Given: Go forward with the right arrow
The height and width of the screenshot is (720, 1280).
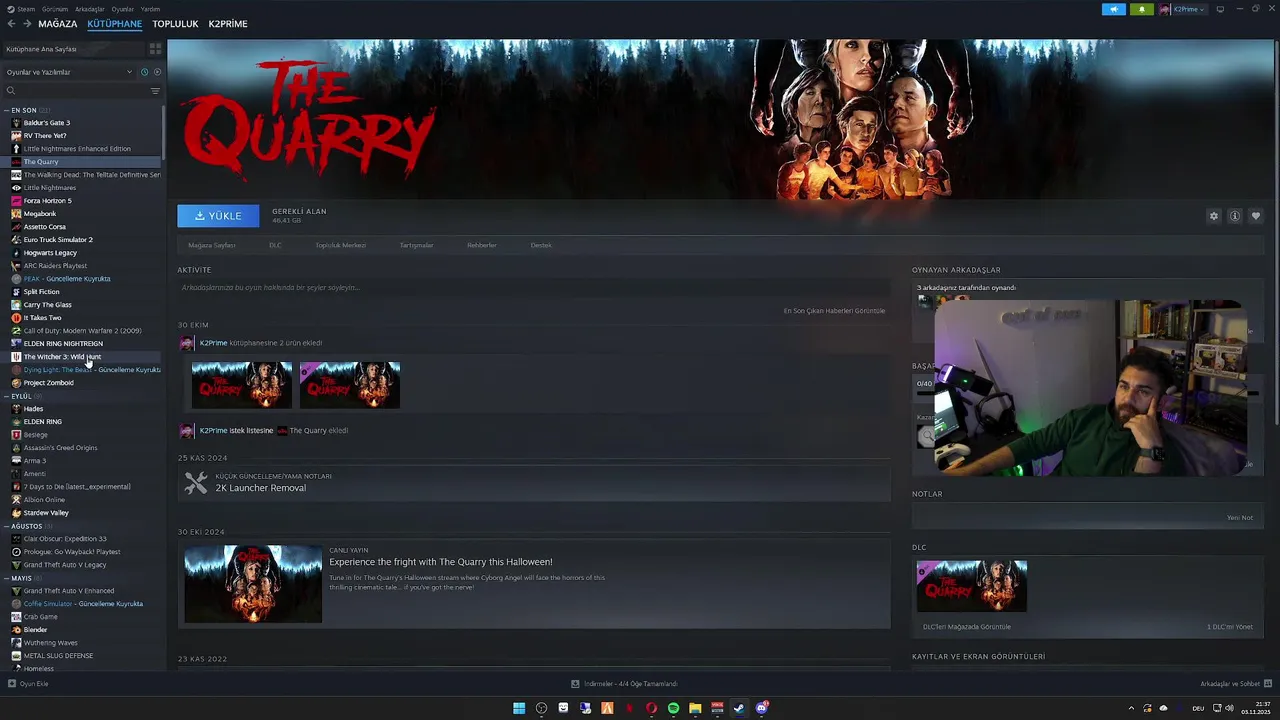Looking at the screenshot, I should 27,23.
